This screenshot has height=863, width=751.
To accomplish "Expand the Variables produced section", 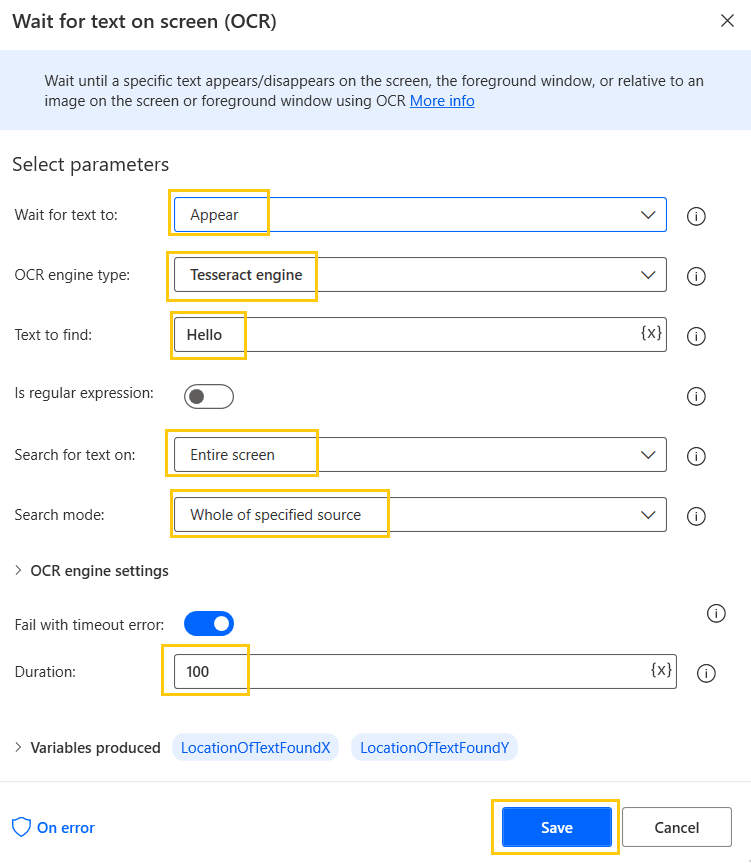I will (87, 747).
